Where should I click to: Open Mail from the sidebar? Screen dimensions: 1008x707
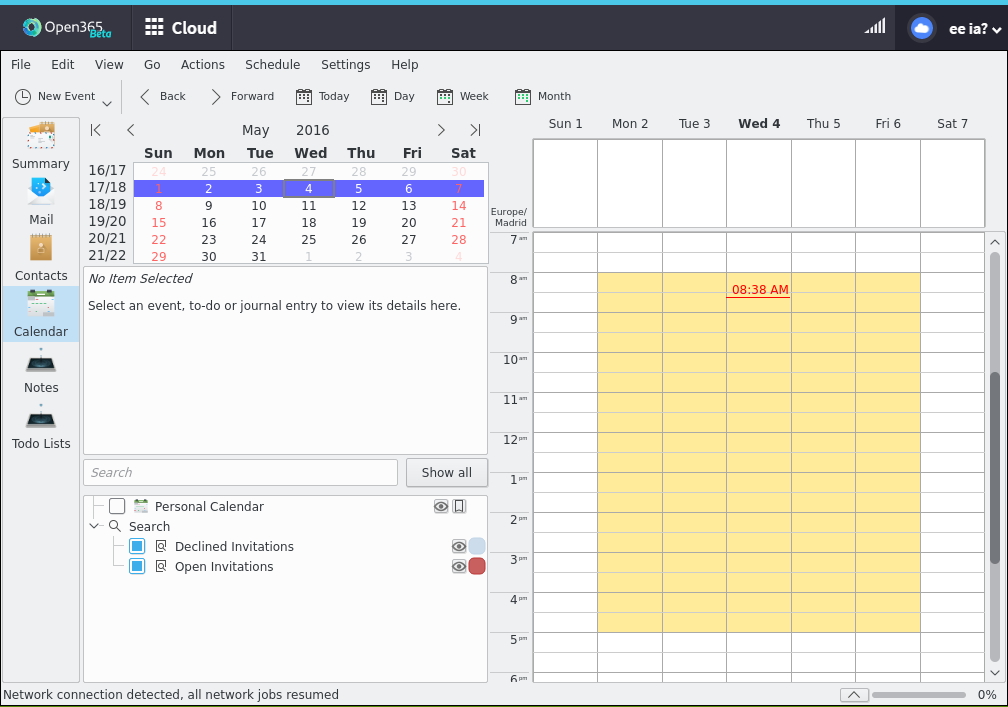click(x=40, y=202)
